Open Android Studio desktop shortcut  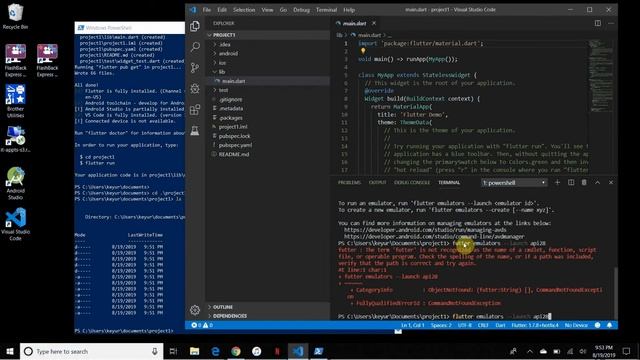15,183
